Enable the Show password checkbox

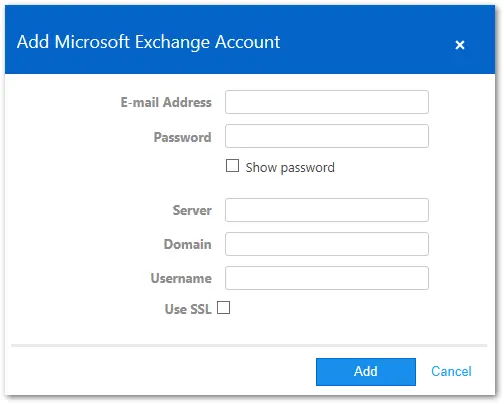pos(232,166)
